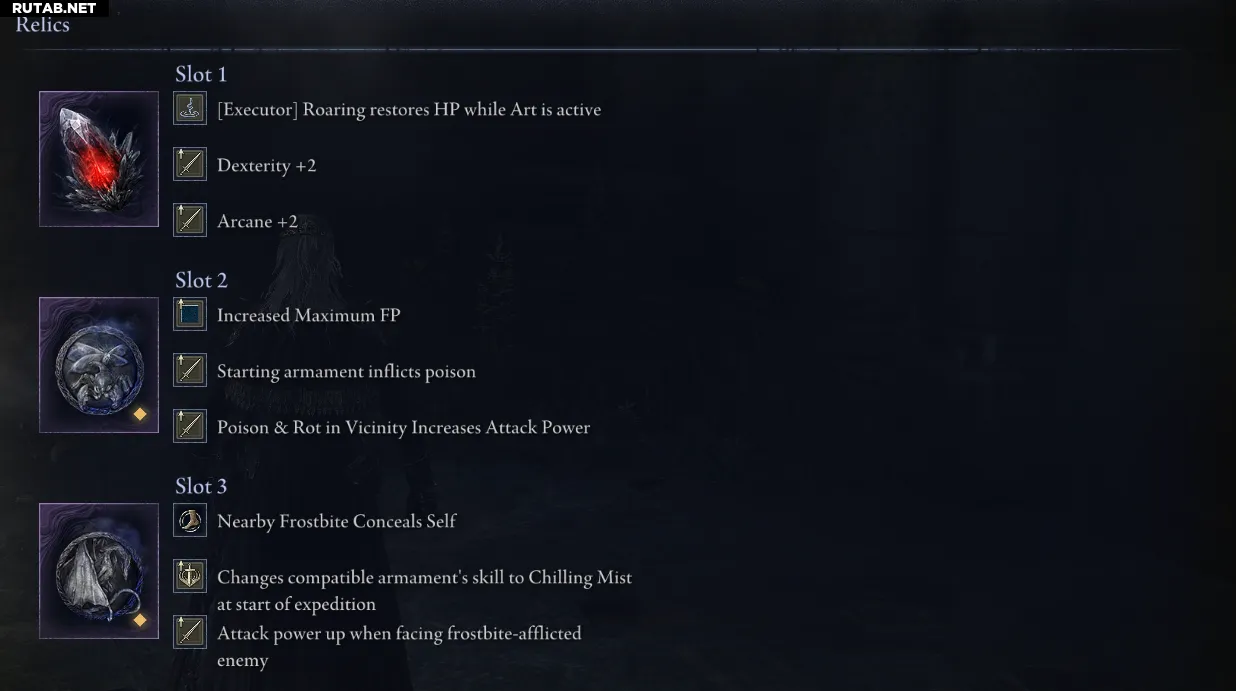Select the Slot 1 heading
The width and height of the screenshot is (1236, 691).
tap(201, 74)
